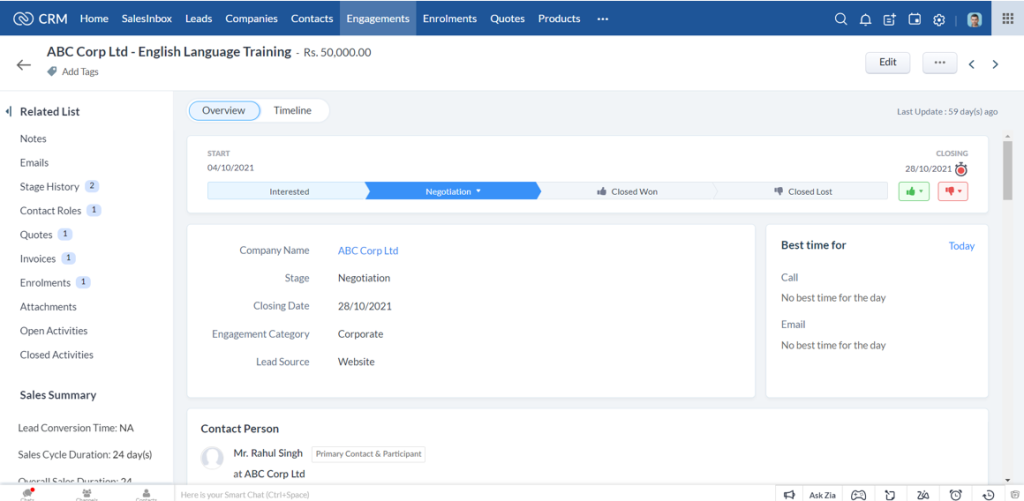Open the Contacts icon in bottom bar
1024x501 pixels.
(x=146, y=494)
